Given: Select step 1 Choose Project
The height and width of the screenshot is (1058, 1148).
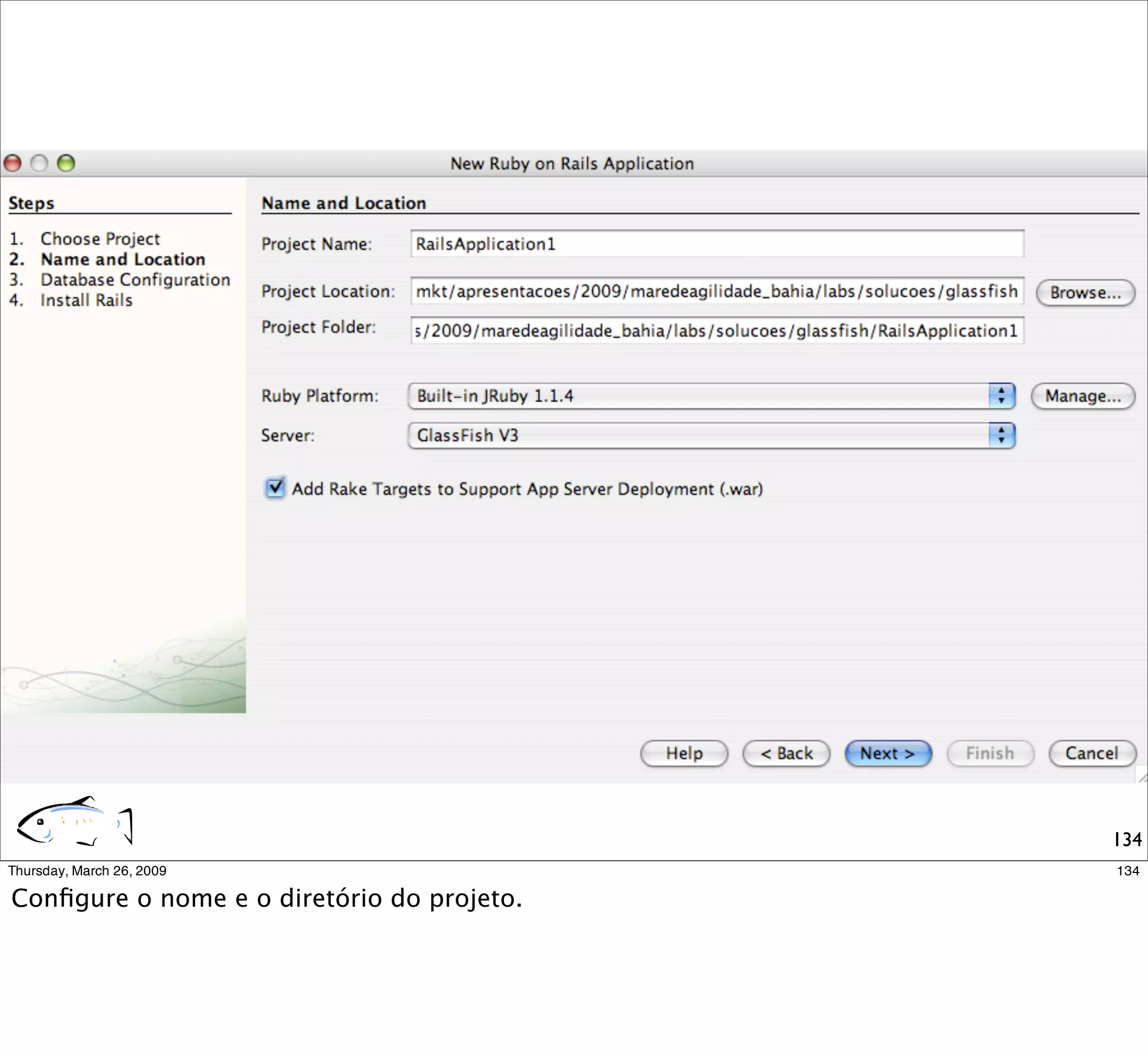Looking at the screenshot, I should 100,239.
